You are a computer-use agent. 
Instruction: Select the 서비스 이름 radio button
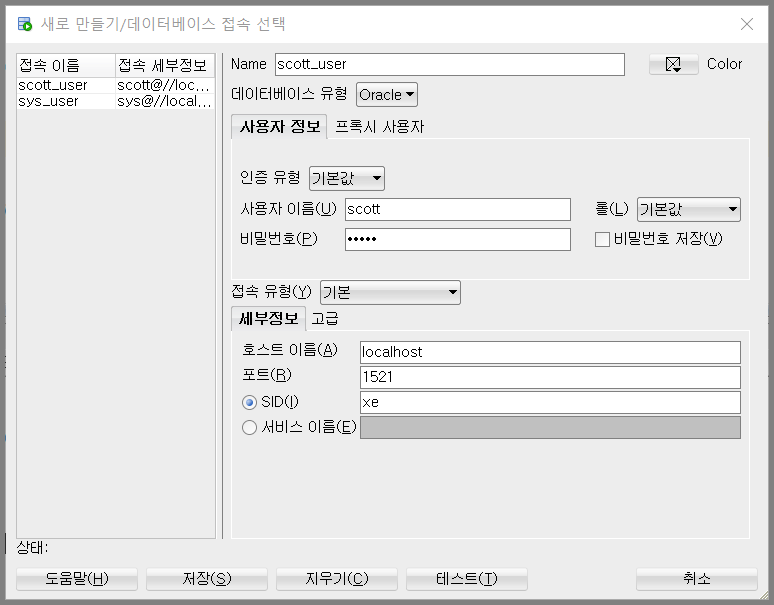coord(249,427)
